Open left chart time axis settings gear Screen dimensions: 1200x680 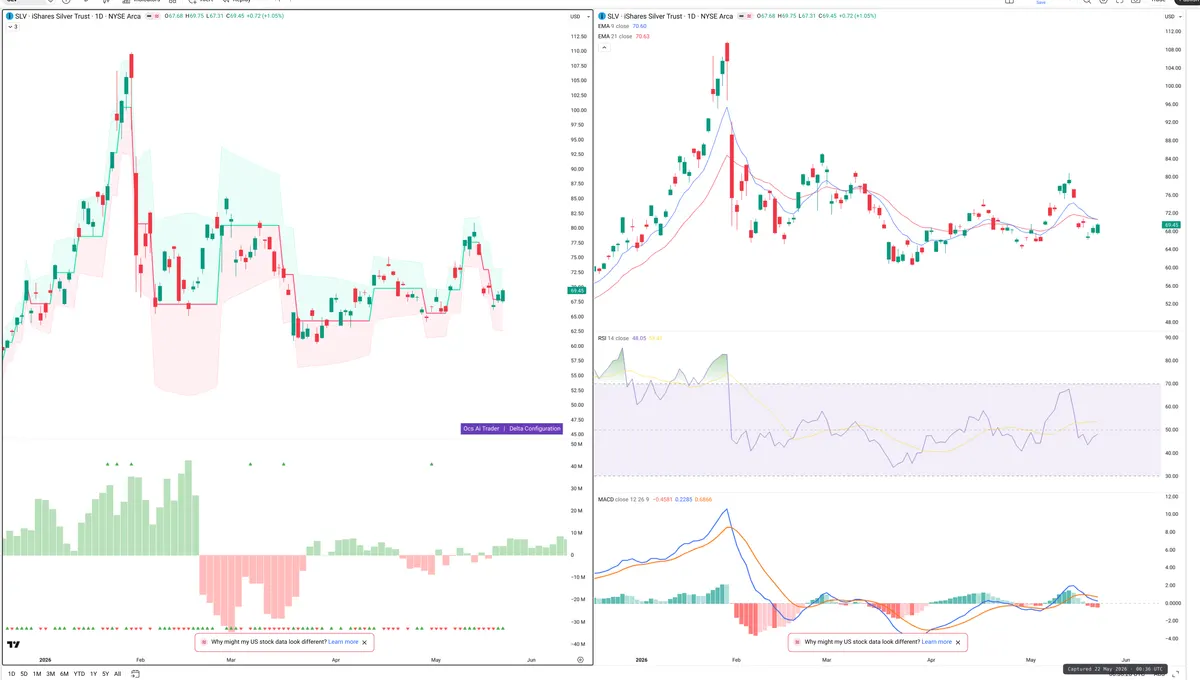tap(580, 660)
